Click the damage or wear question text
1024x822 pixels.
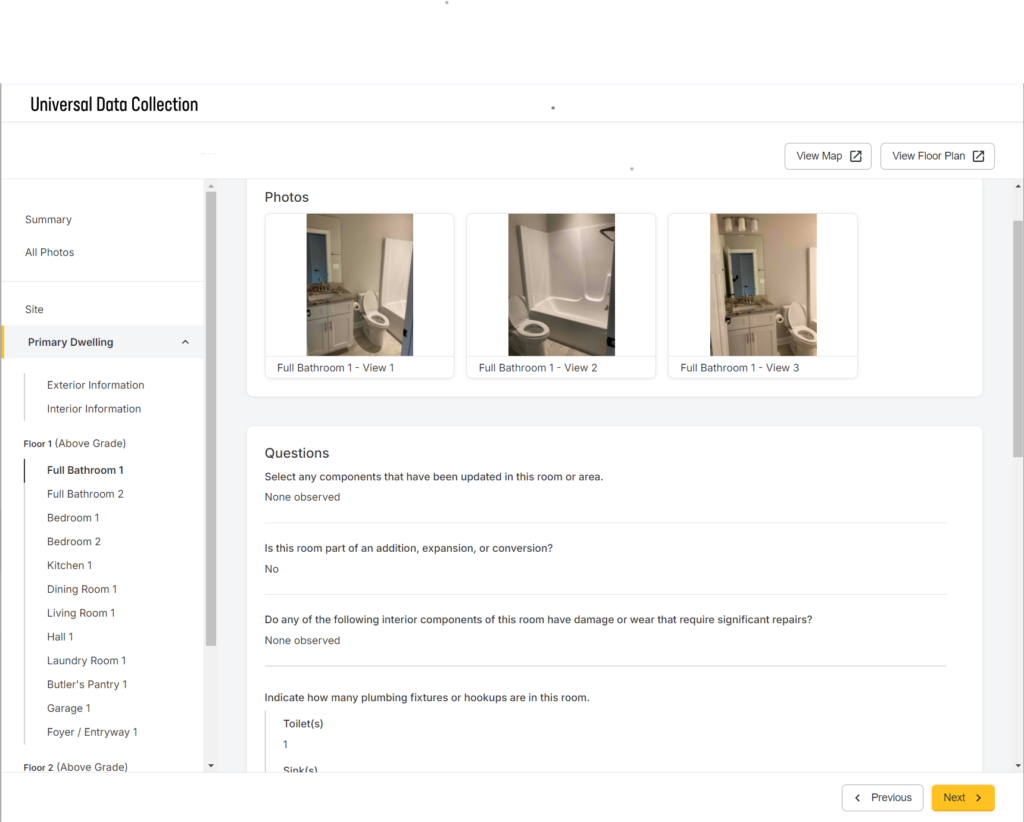(538, 620)
